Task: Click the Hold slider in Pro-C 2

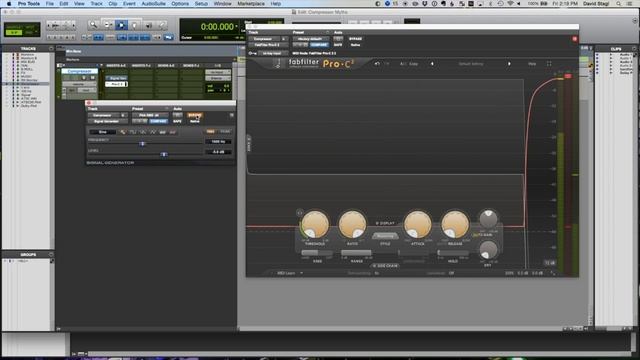Action: click(x=453, y=253)
